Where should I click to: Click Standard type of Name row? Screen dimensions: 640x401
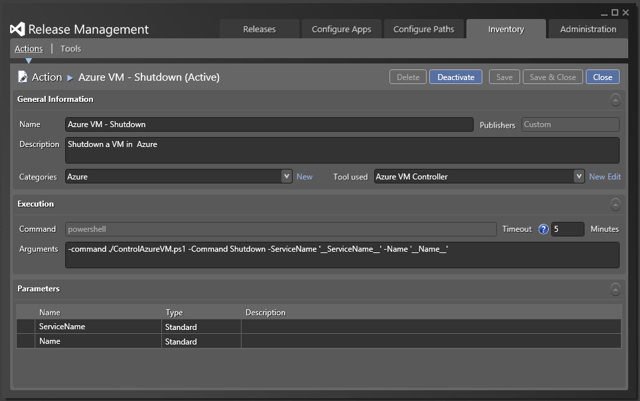(x=201, y=341)
